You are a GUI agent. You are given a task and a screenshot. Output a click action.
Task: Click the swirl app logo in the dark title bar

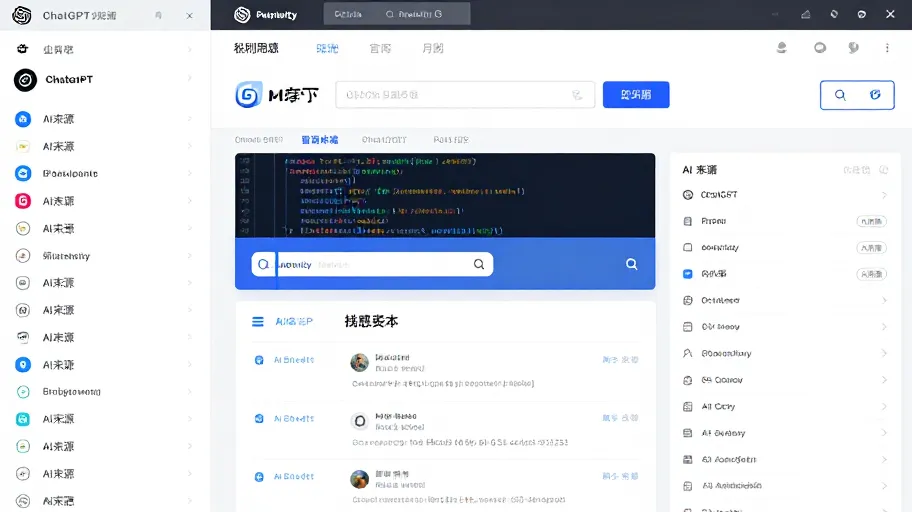(242, 15)
